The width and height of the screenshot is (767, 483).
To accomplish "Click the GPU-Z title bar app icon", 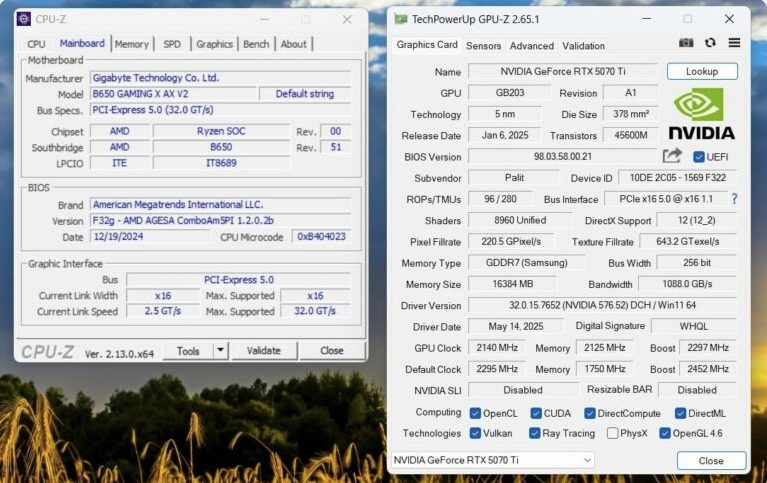I will pyautogui.click(x=401, y=19).
